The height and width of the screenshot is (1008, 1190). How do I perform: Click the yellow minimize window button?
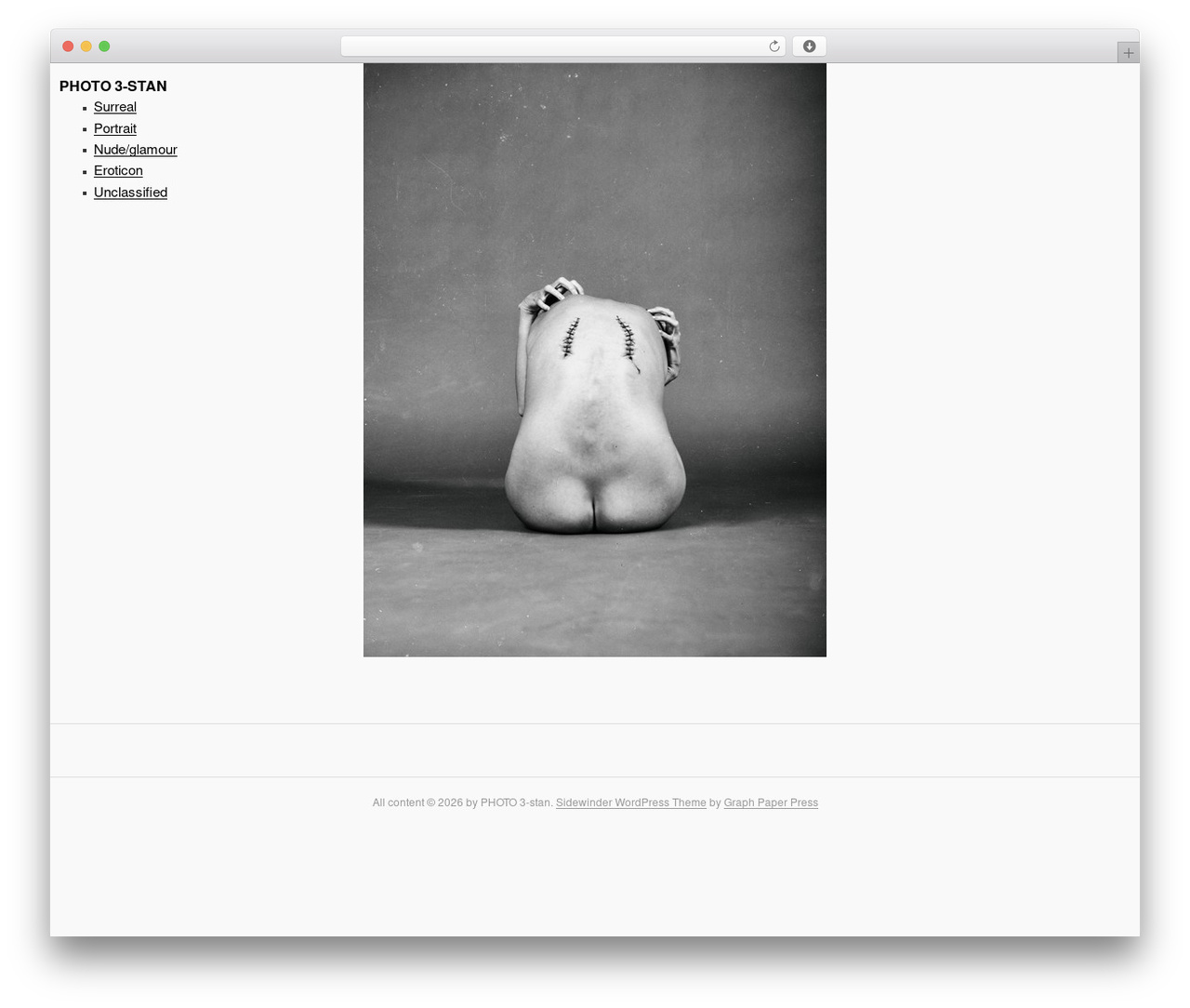(x=86, y=46)
